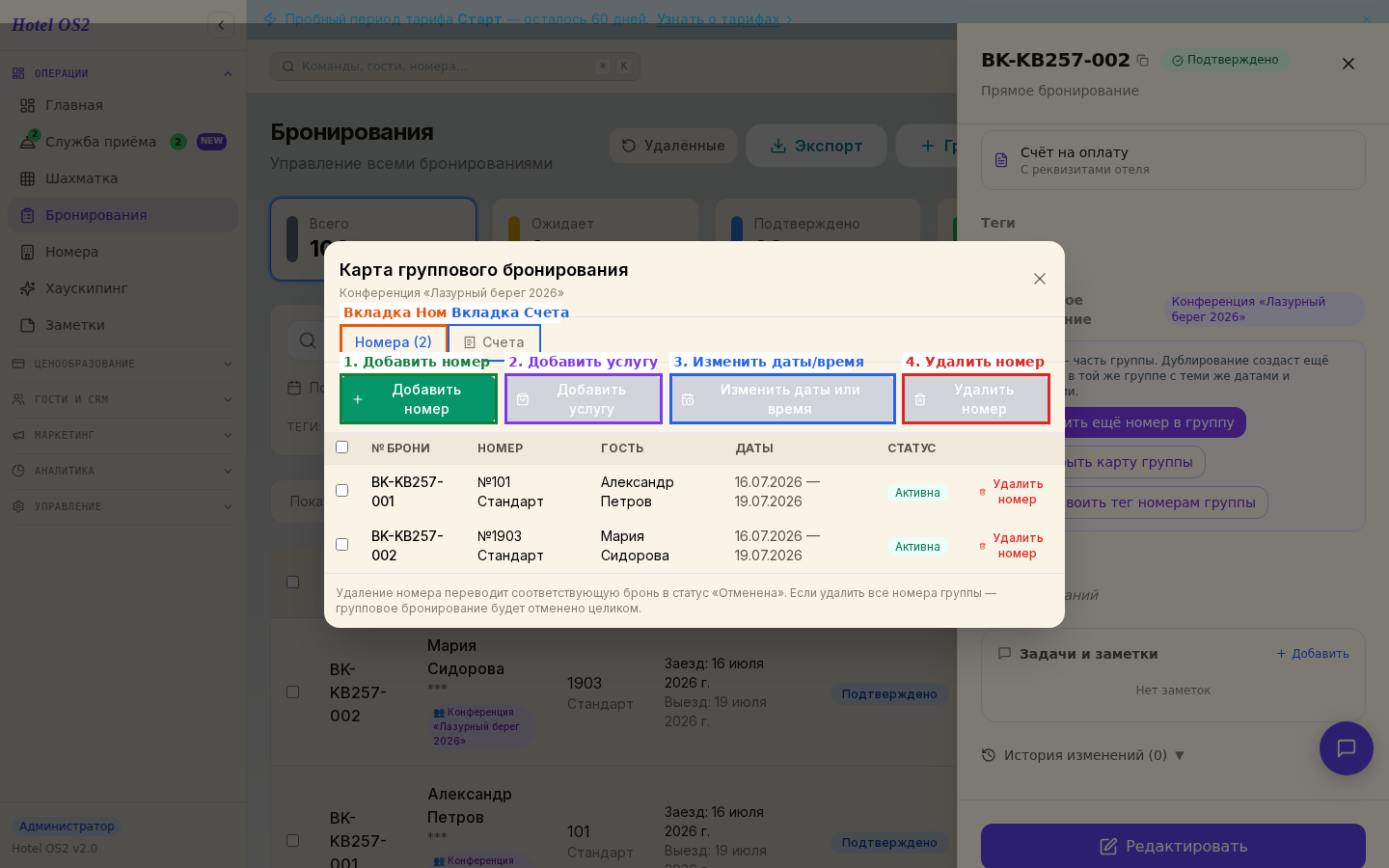Click trash icon for room №101
This screenshot has width=1389, height=868.
point(983,492)
